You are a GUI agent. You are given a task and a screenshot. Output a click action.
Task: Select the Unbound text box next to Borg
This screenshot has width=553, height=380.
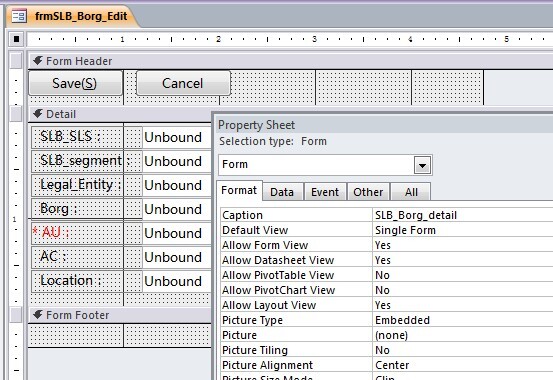[177, 209]
